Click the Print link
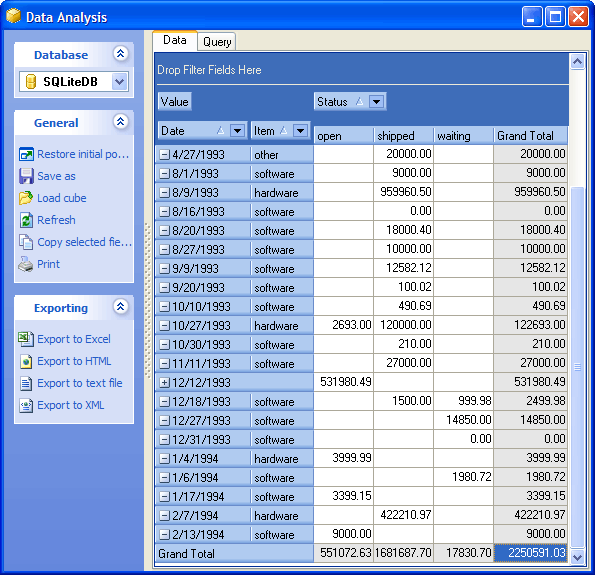This screenshot has width=595, height=575. (48, 264)
